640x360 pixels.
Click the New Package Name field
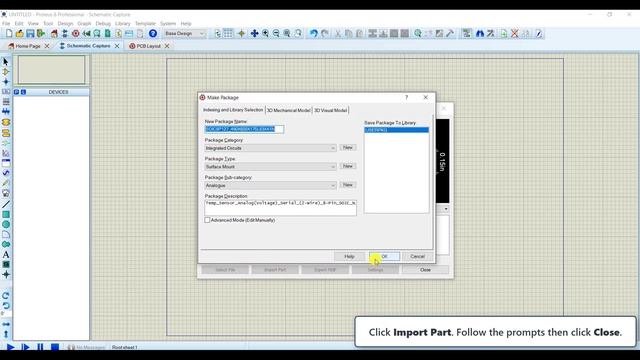[244, 129]
